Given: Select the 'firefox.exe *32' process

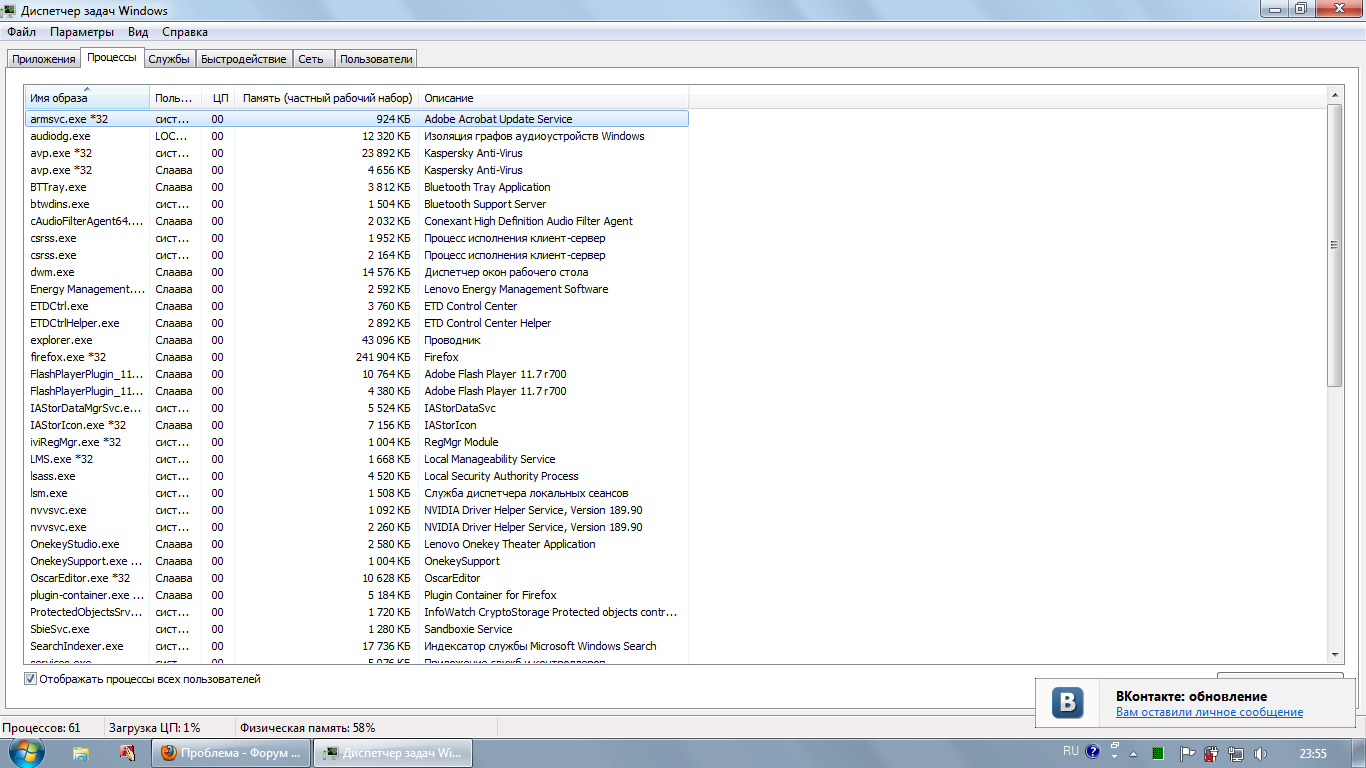Looking at the screenshot, I should (x=356, y=357).
